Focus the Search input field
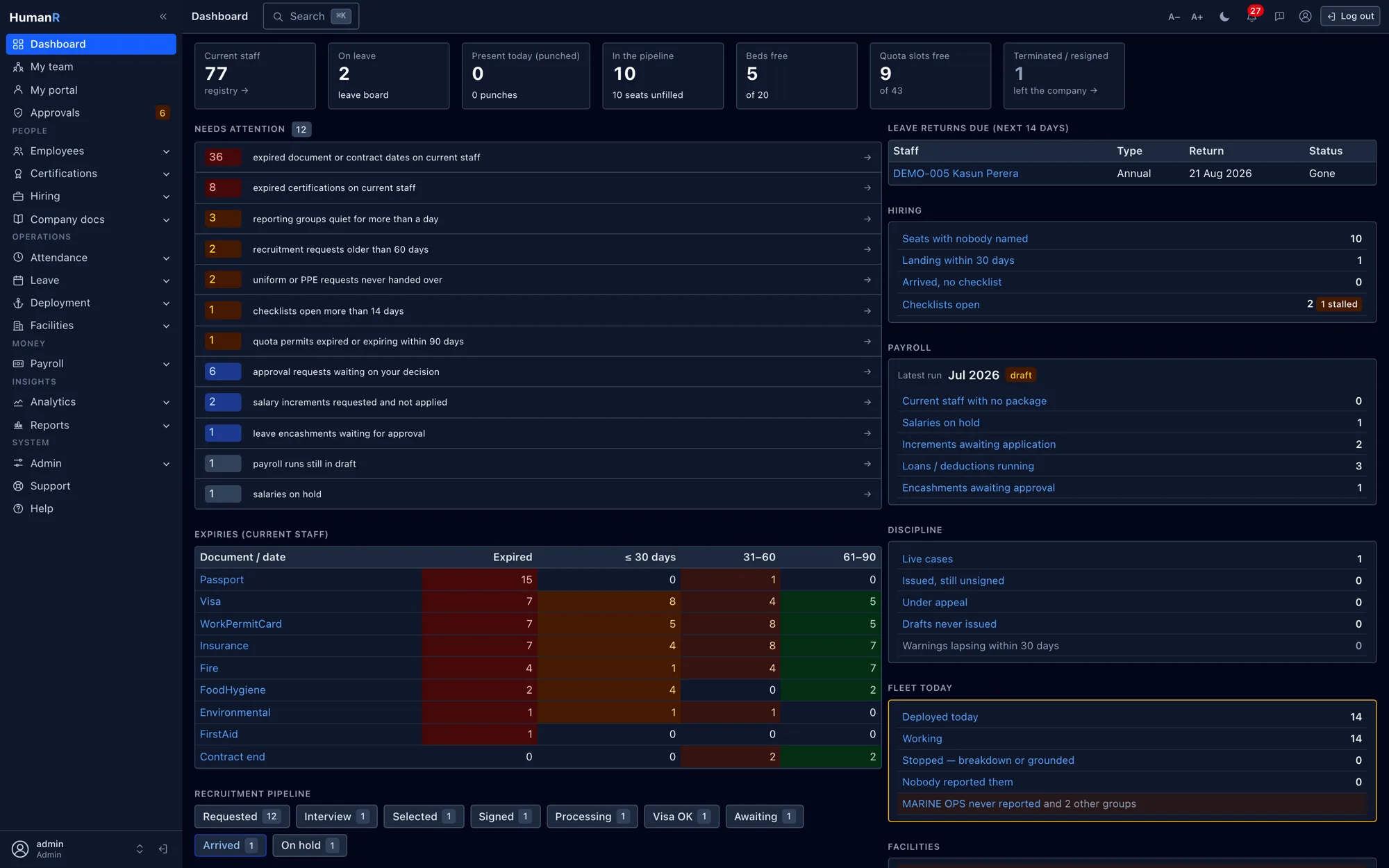 click(311, 17)
